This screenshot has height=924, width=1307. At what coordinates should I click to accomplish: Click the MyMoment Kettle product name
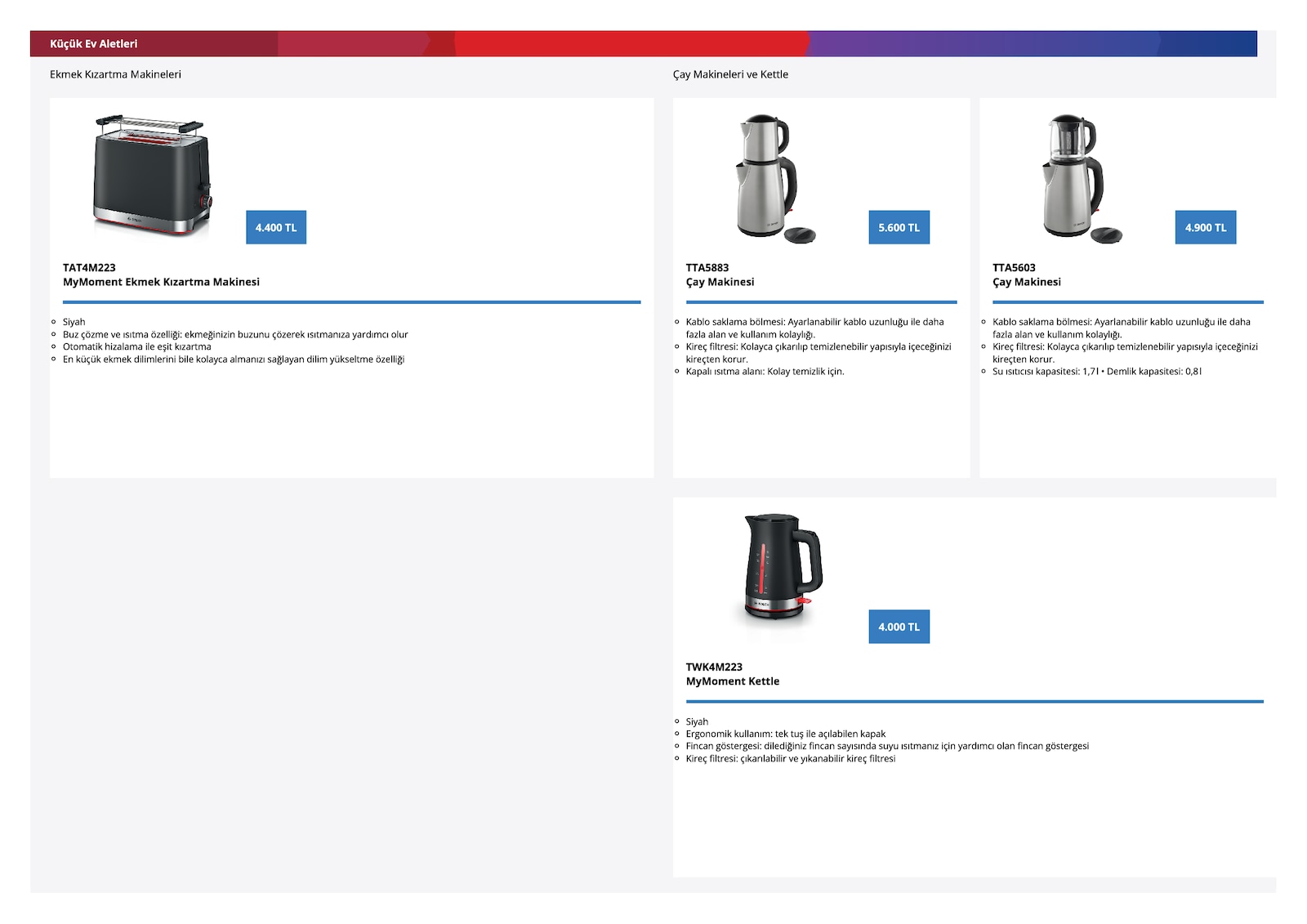coord(733,681)
